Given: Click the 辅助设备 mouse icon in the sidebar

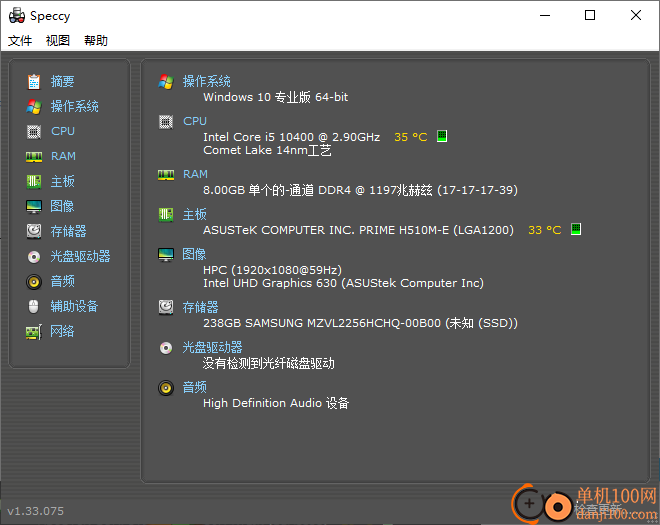Looking at the screenshot, I should (34, 306).
